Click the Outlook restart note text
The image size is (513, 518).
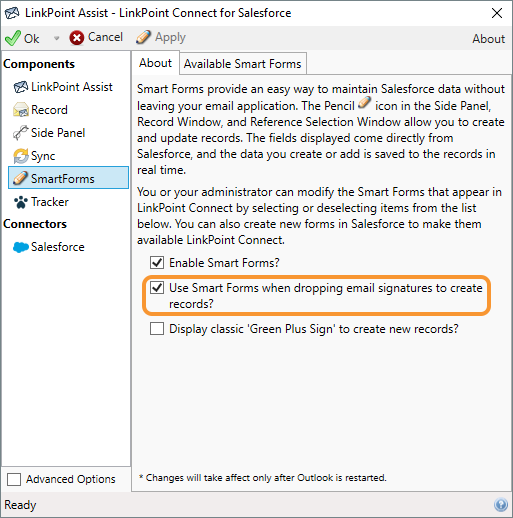tap(262, 478)
